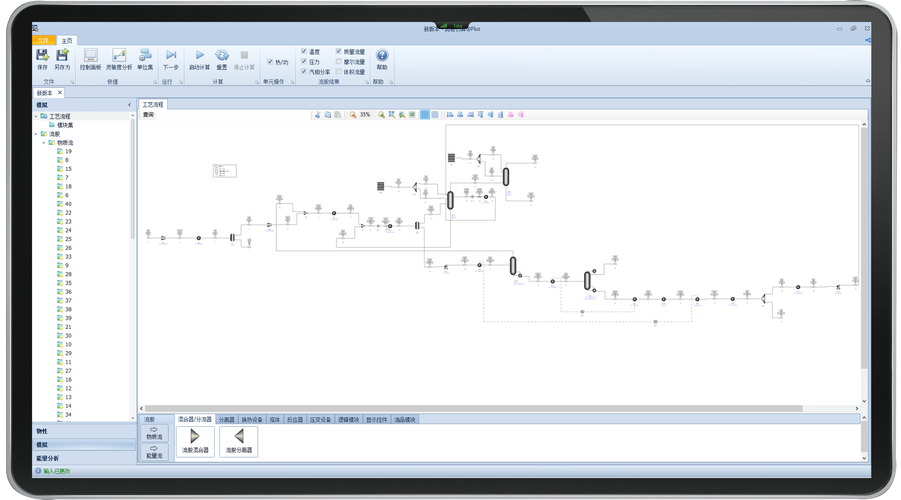Viewport: 901px width, 500px height.
Task: Switch to the 主页 home tab
Action: pyautogui.click(x=67, y=41)
